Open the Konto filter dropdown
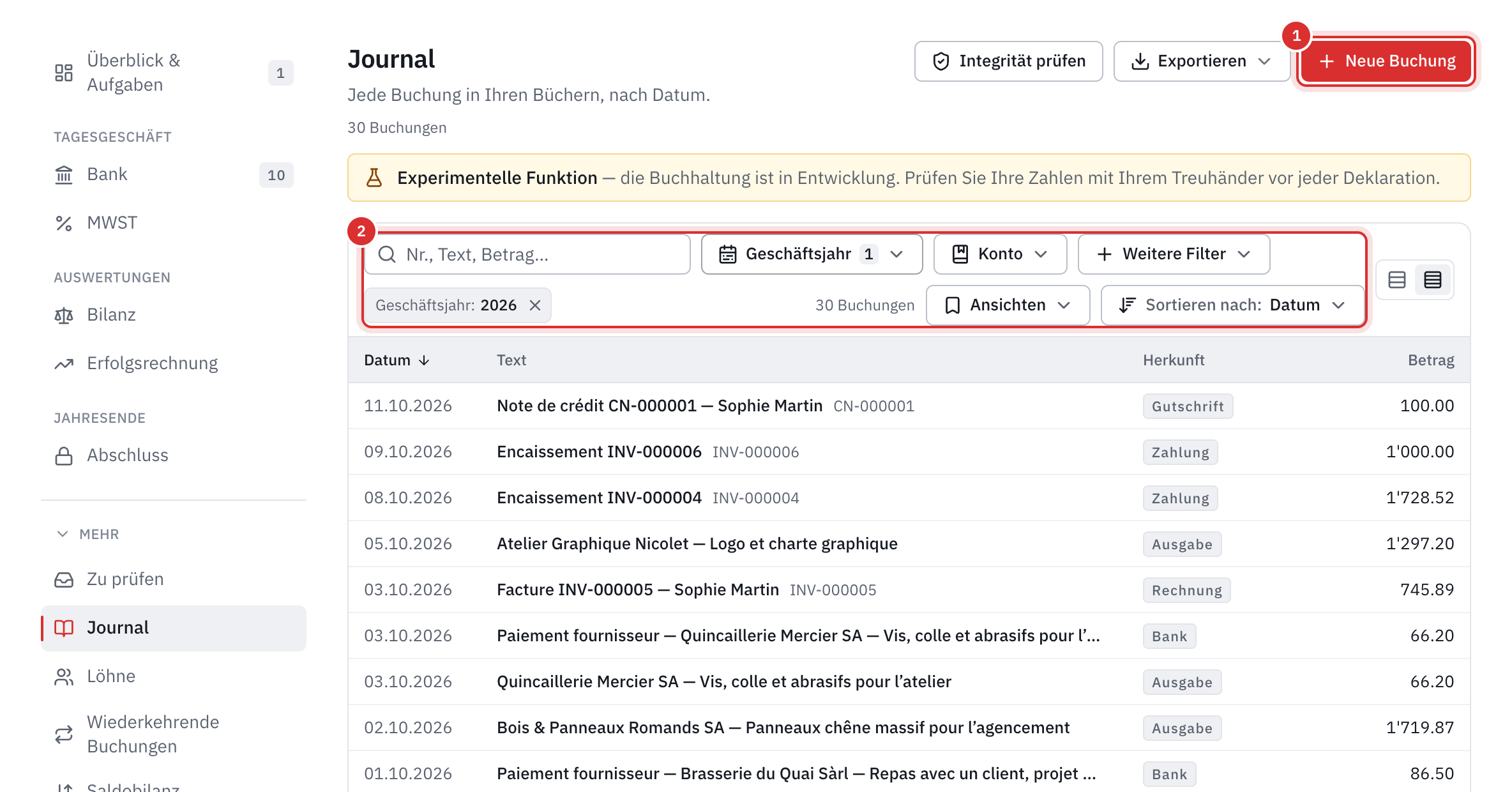The image size is (1512, 792). tap(1000, 254)
